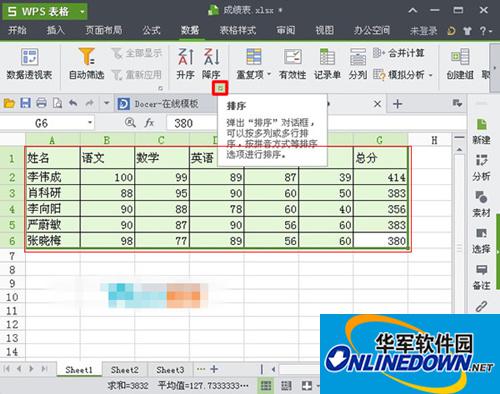Open 选择 panel in right sidebar
500x394 pixels.
point(481,241)
